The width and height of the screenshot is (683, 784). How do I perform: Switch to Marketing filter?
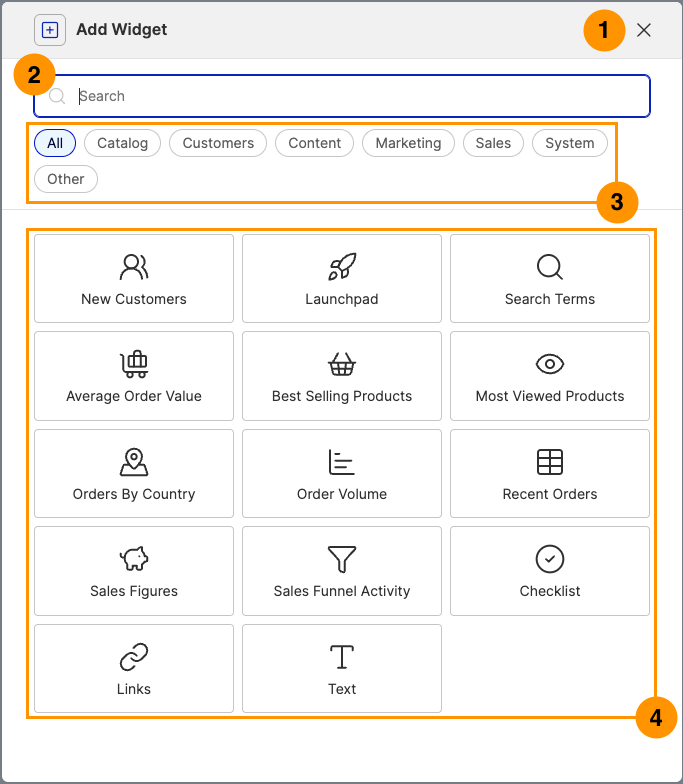pyautogui.click(x=408, y=143)
